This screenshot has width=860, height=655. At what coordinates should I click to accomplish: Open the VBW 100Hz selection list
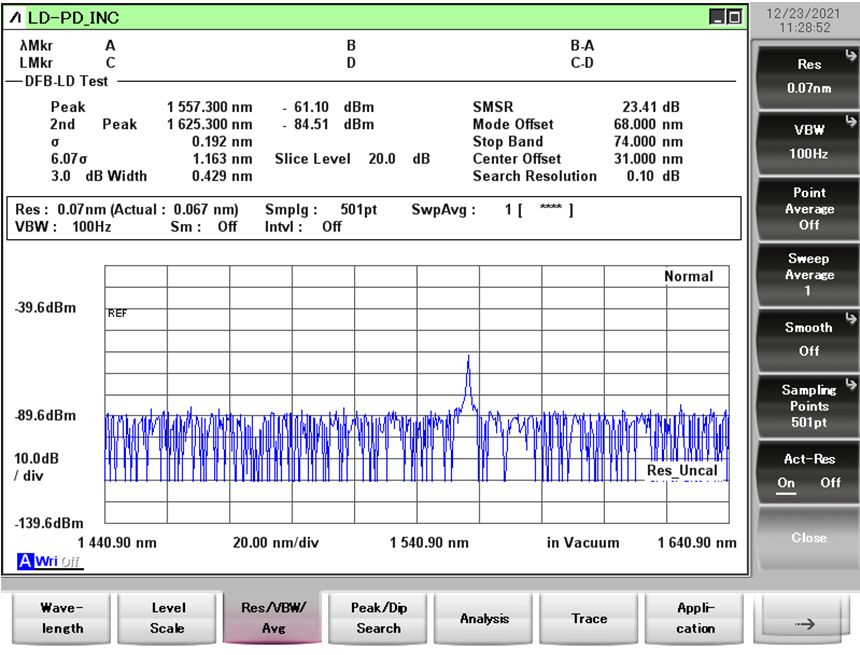[808, 142]
